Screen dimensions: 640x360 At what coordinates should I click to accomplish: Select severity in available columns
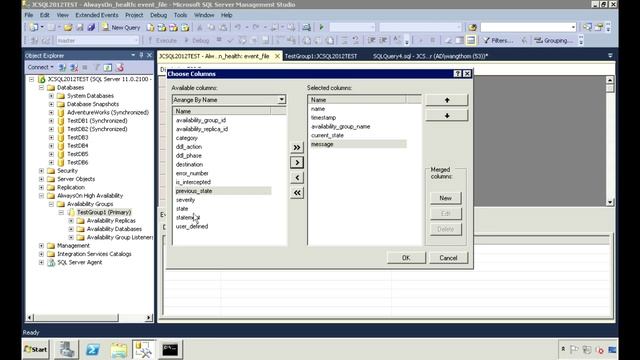point(185,200)
